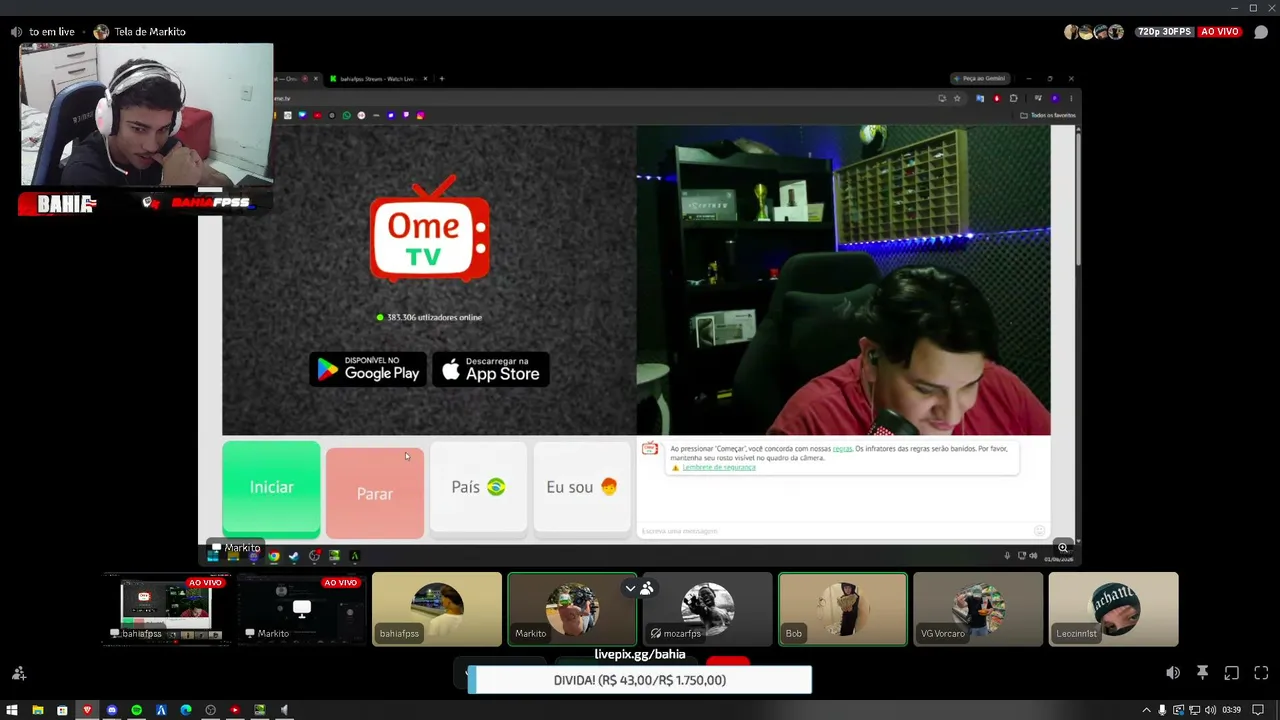Select the Markito live stream thumbnail
Viewport: 1280px width, 720px height.
pyautogui.click(x=302, y=609)
